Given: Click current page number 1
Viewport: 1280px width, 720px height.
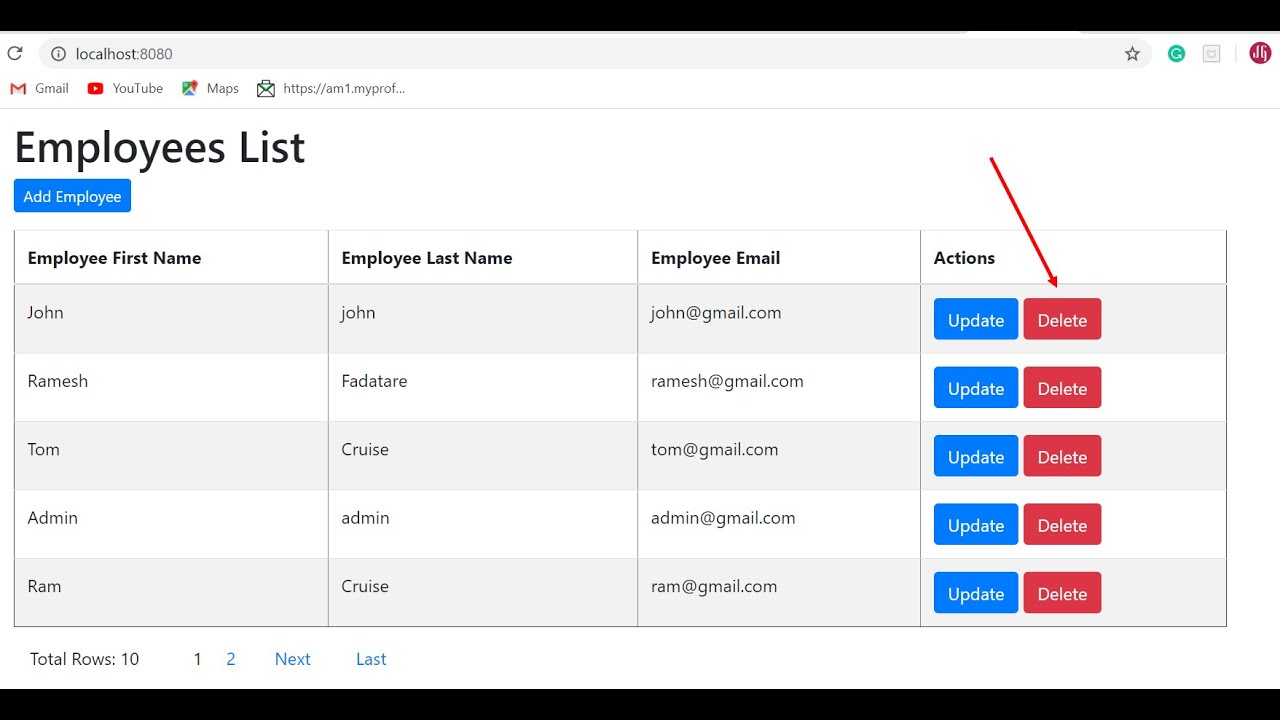Looking at the screenshot, I should [197, 659].
